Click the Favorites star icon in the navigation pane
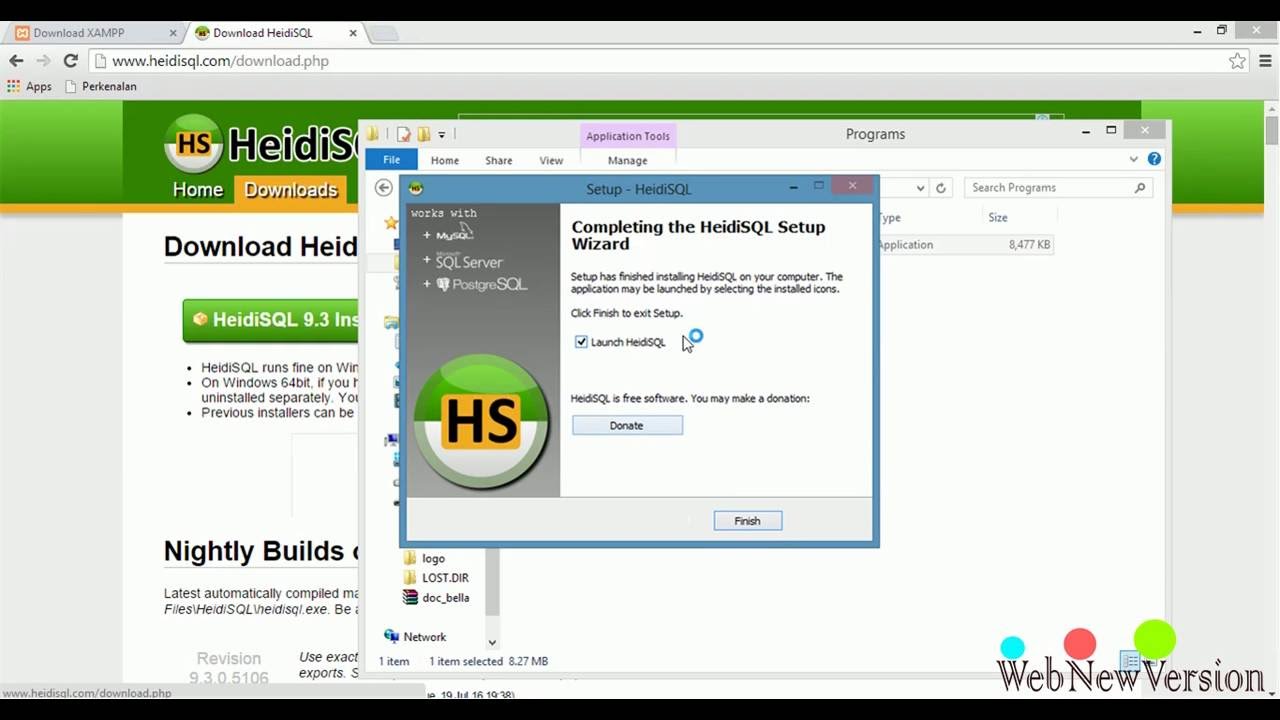 coord(391,223)
